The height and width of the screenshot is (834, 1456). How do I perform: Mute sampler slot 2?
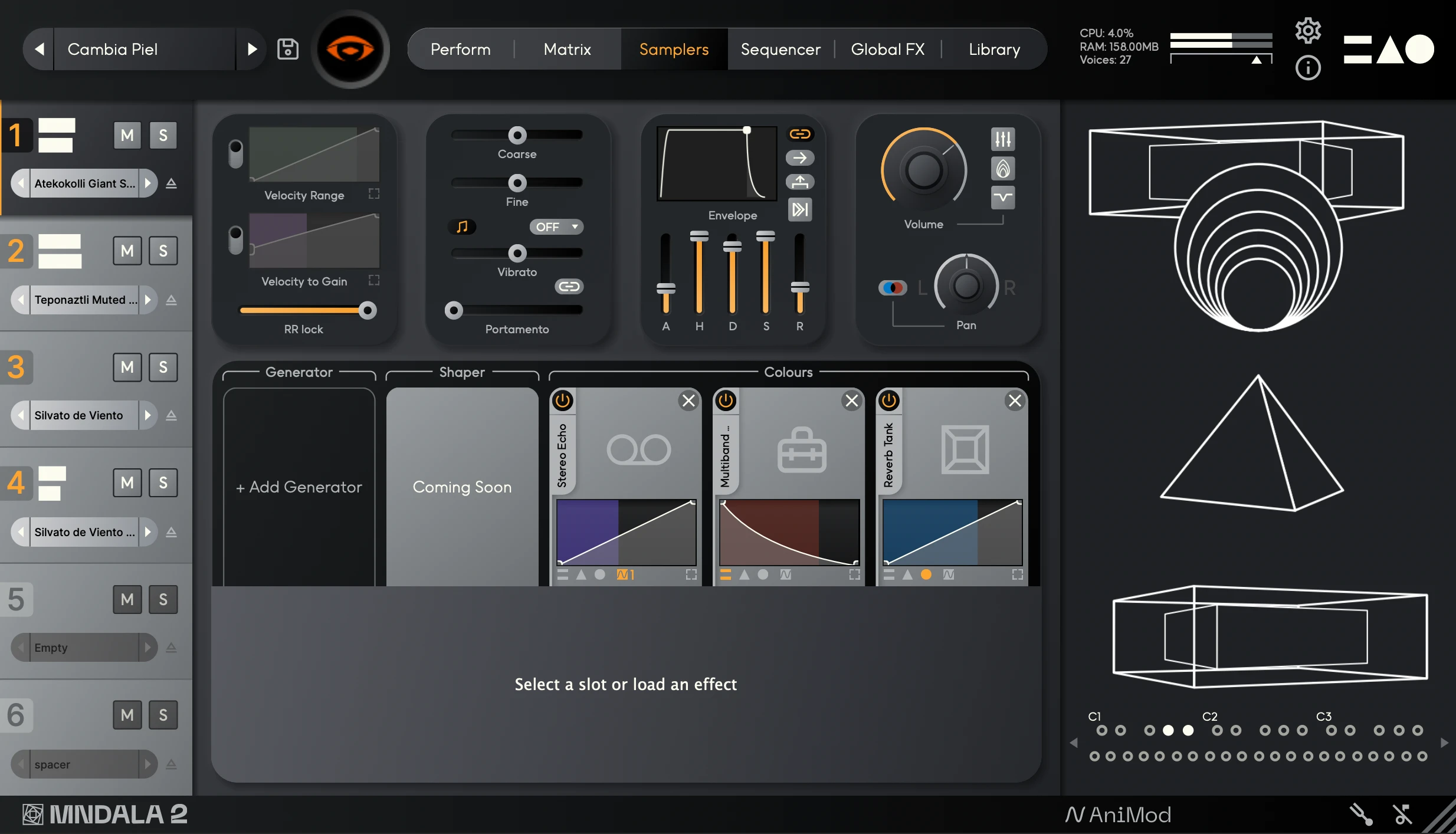(x=127, y=251)
